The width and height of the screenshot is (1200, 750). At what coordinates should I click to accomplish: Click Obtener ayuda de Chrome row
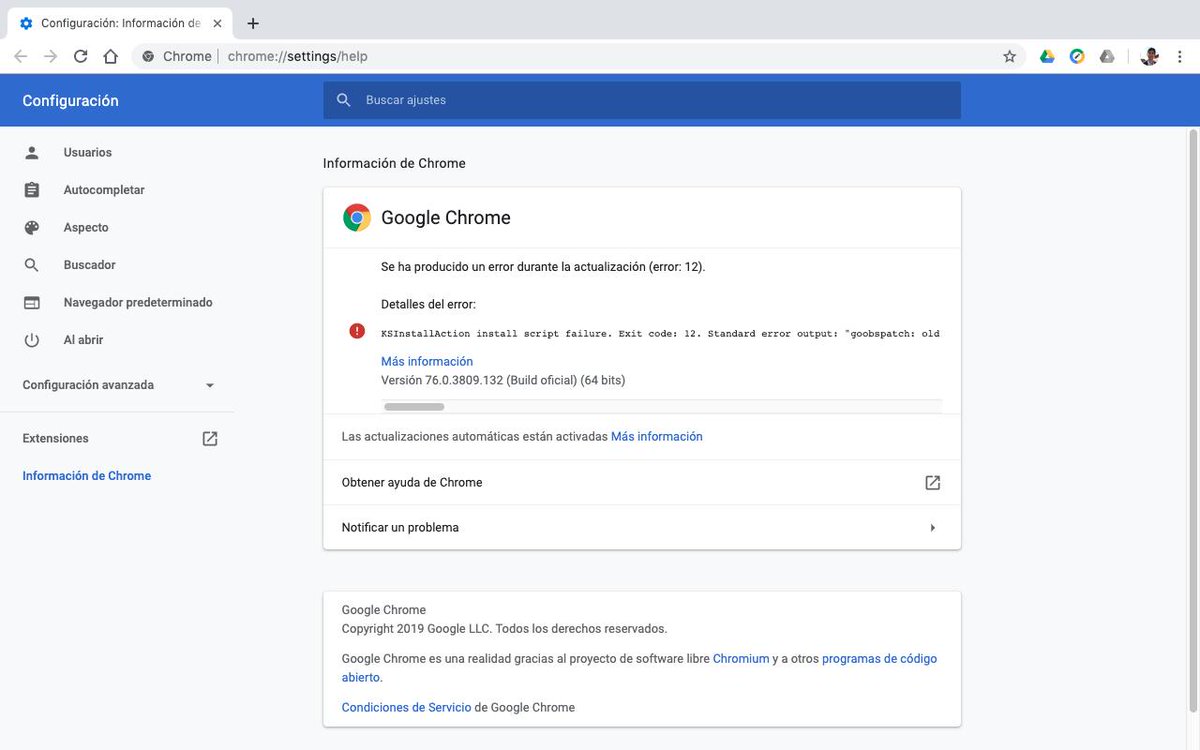(642, 482)
